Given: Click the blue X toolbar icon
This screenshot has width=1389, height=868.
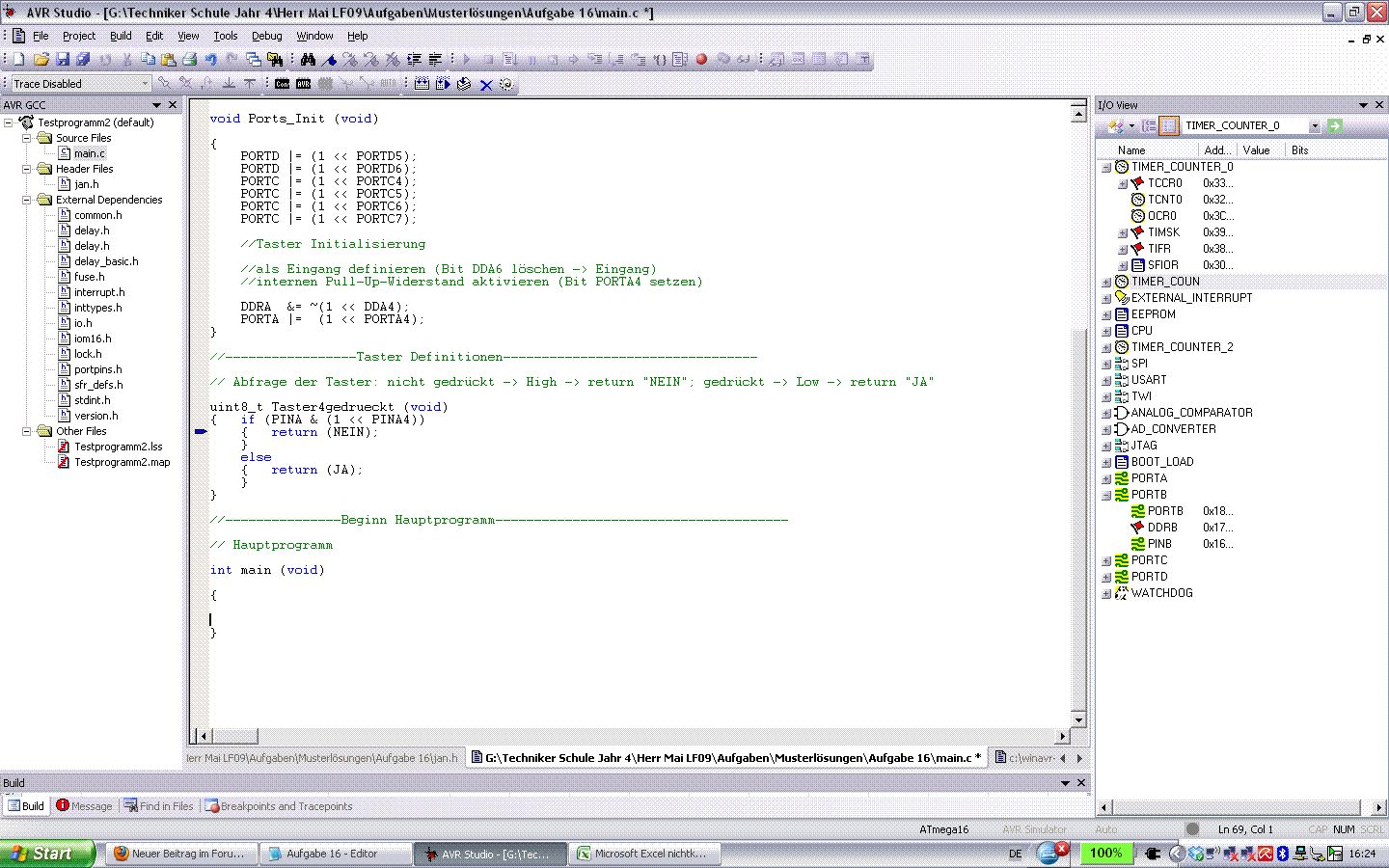Looking at the screenshot, I should point(486,85).
